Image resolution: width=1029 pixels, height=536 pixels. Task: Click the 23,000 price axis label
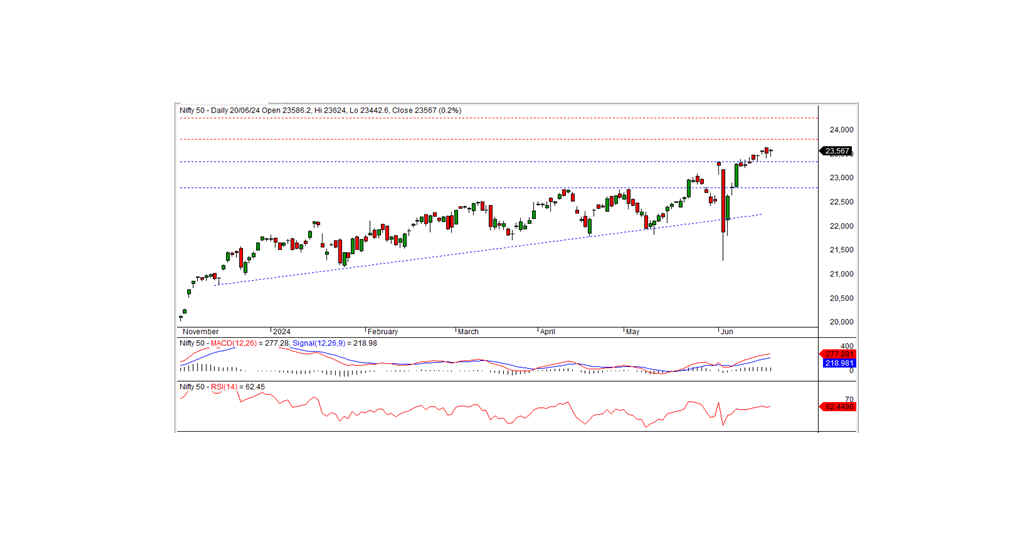[x=841, y=178]
